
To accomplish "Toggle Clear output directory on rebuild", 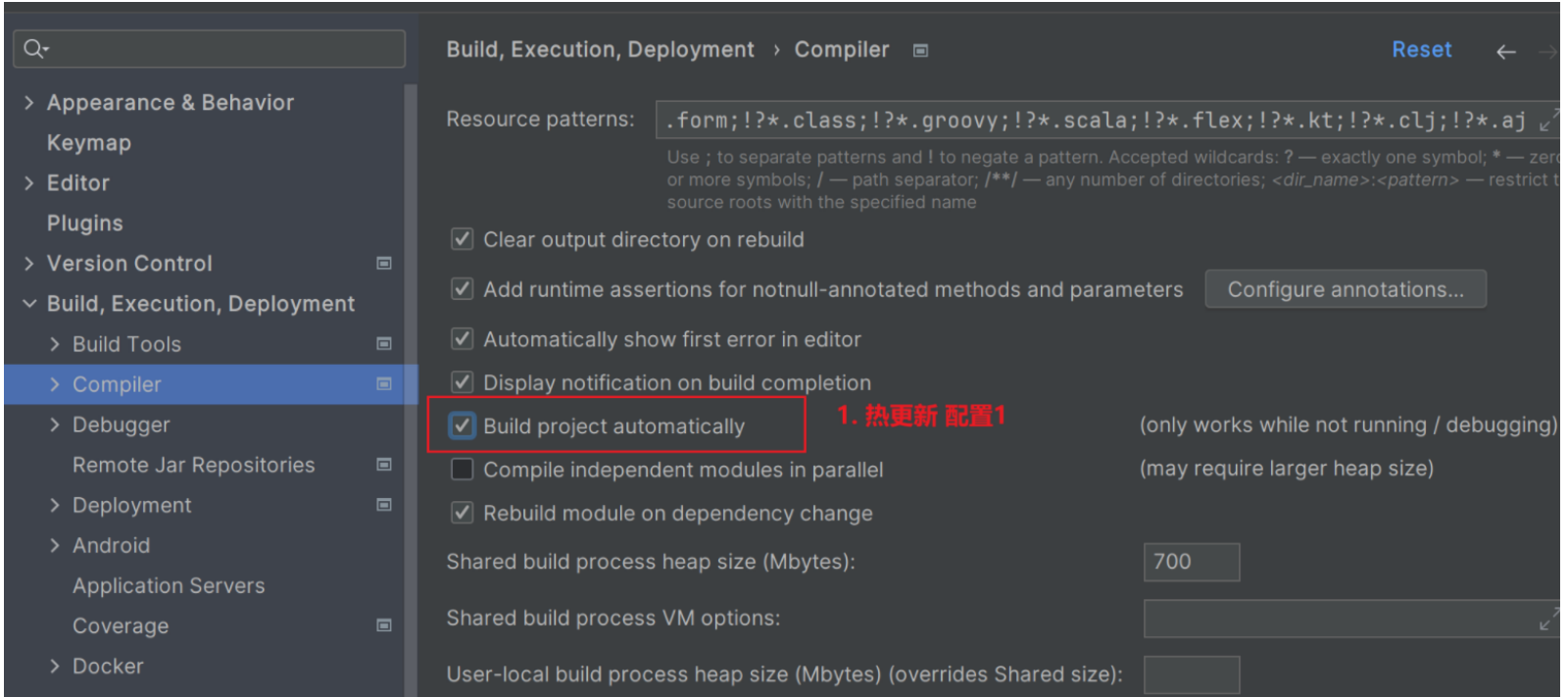I will tap(462, 239).
